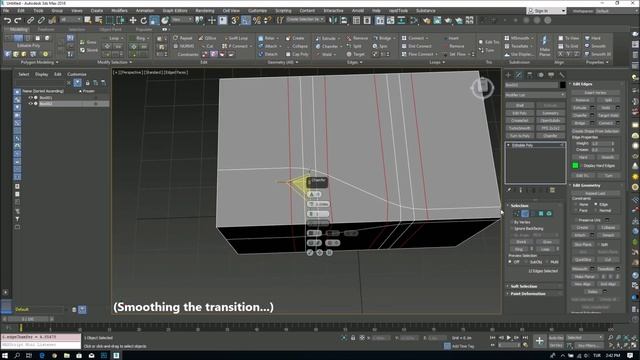Open the Graph Editors menu
640x360 pixels.
(x=175, y=11)
